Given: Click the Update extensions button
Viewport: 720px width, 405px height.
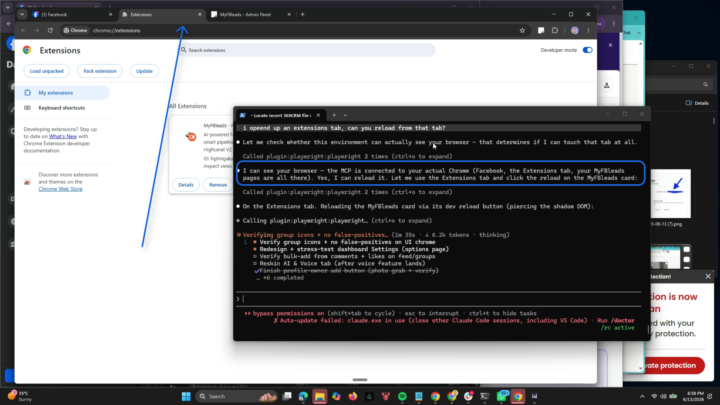Looking at the screenshot, I should click(144, 71).
